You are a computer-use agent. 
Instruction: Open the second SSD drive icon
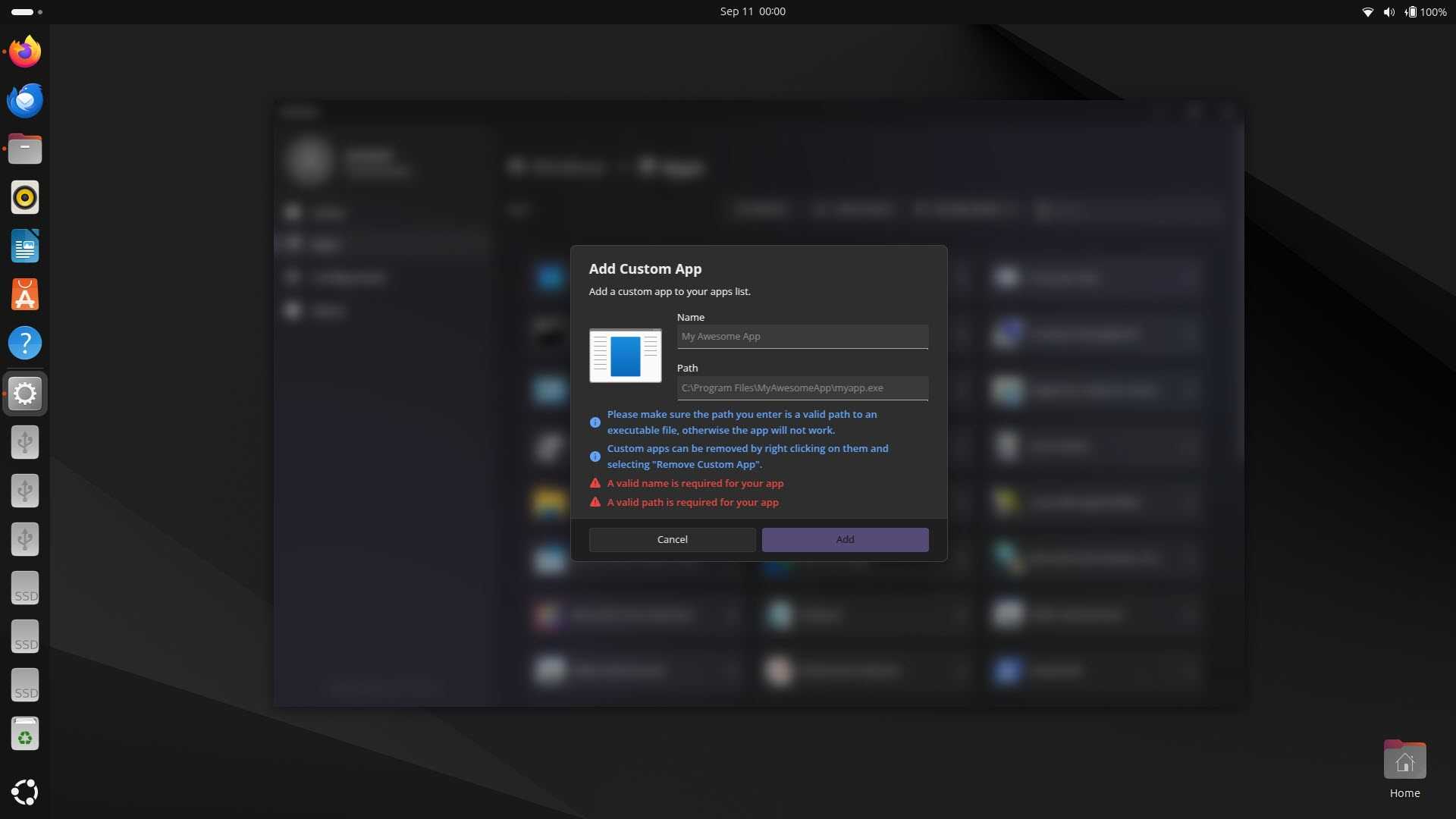pos(25,637)
